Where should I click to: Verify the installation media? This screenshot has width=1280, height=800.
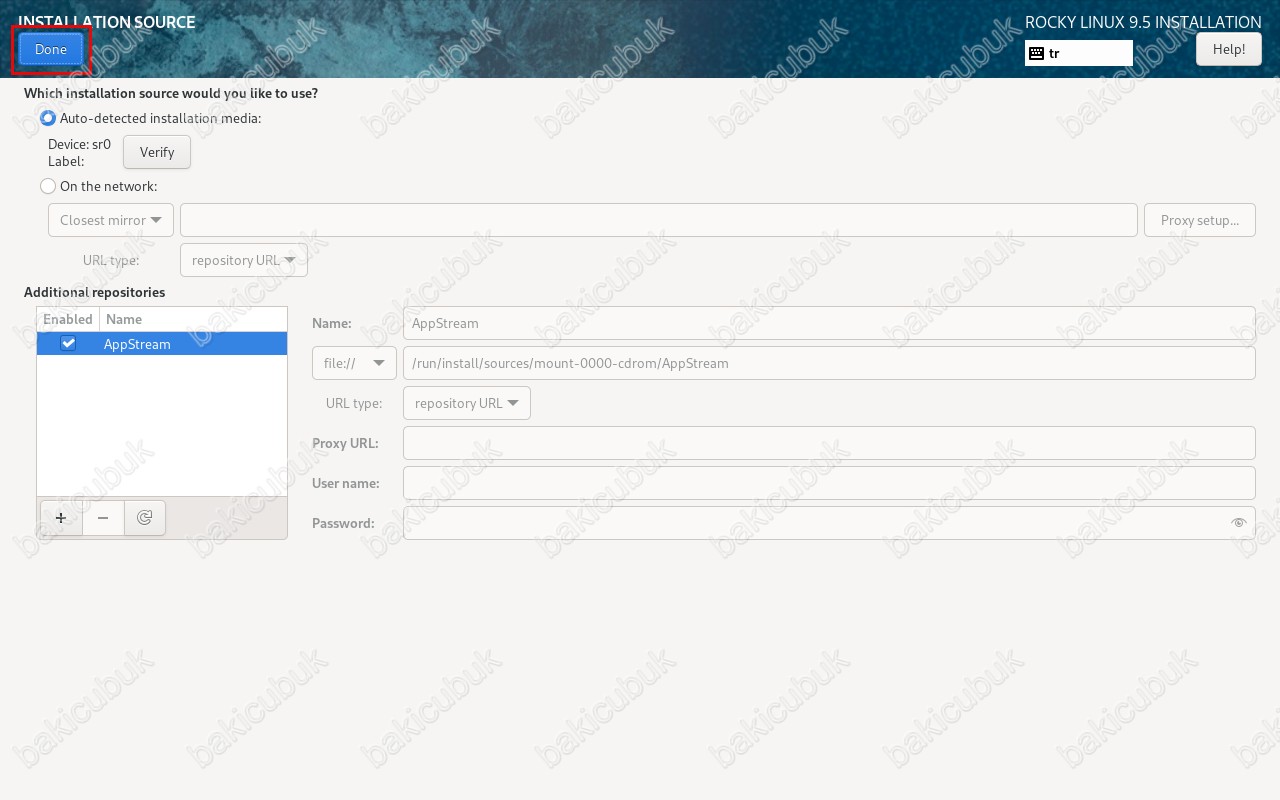157,152
